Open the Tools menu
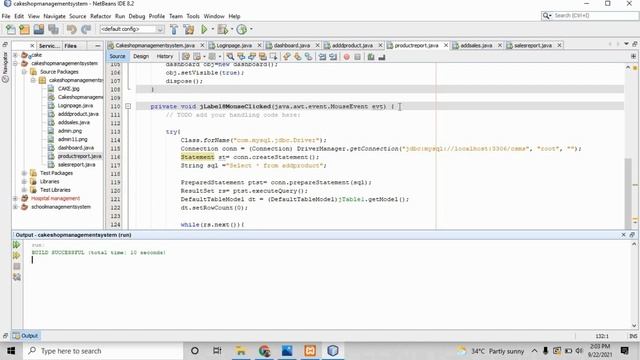This screenshot has height=360, width=640. [193, 16]
